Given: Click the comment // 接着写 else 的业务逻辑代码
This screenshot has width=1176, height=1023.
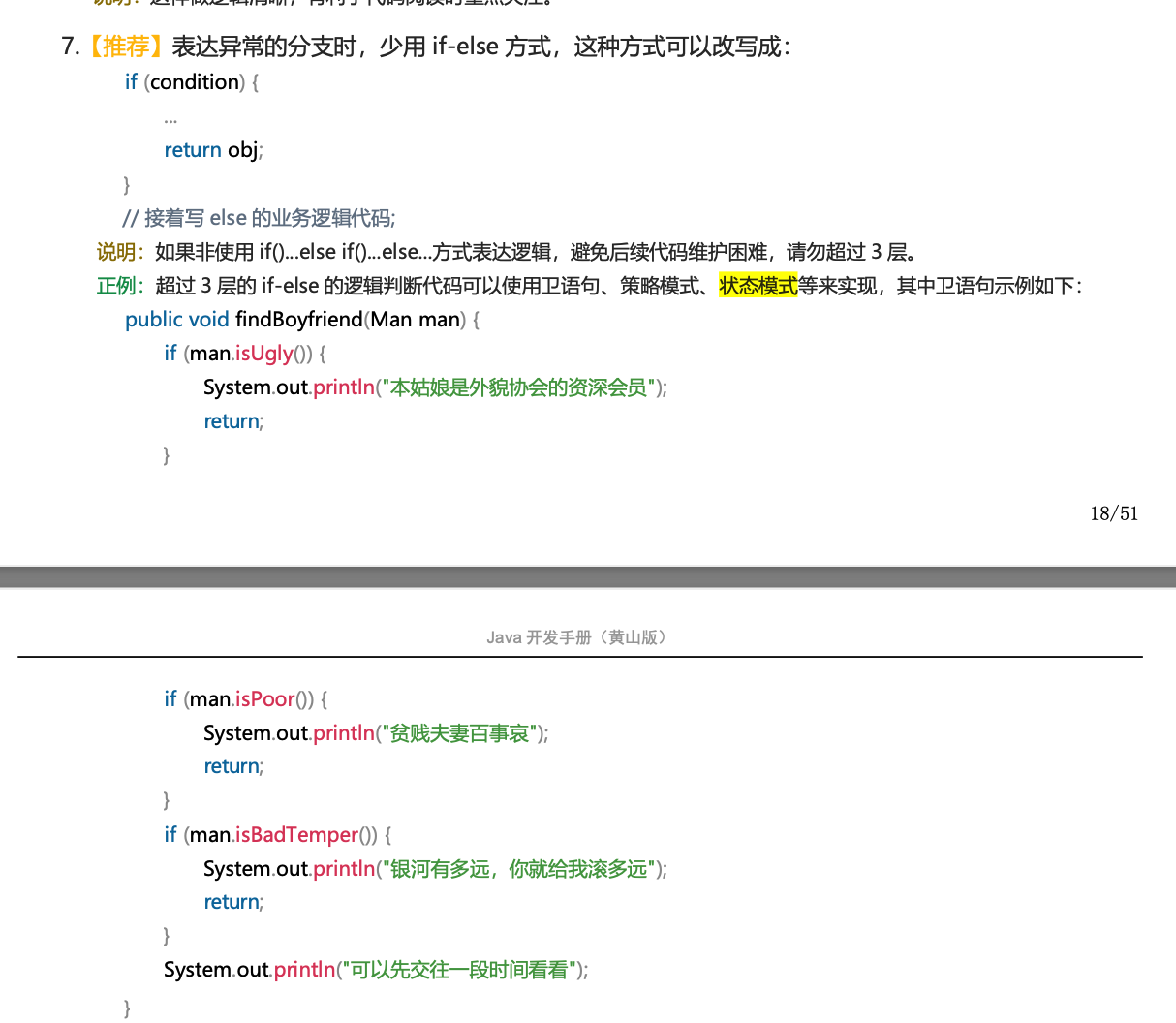Looking at the screenshot, I should pyautogui.click(x=259, y=218).
